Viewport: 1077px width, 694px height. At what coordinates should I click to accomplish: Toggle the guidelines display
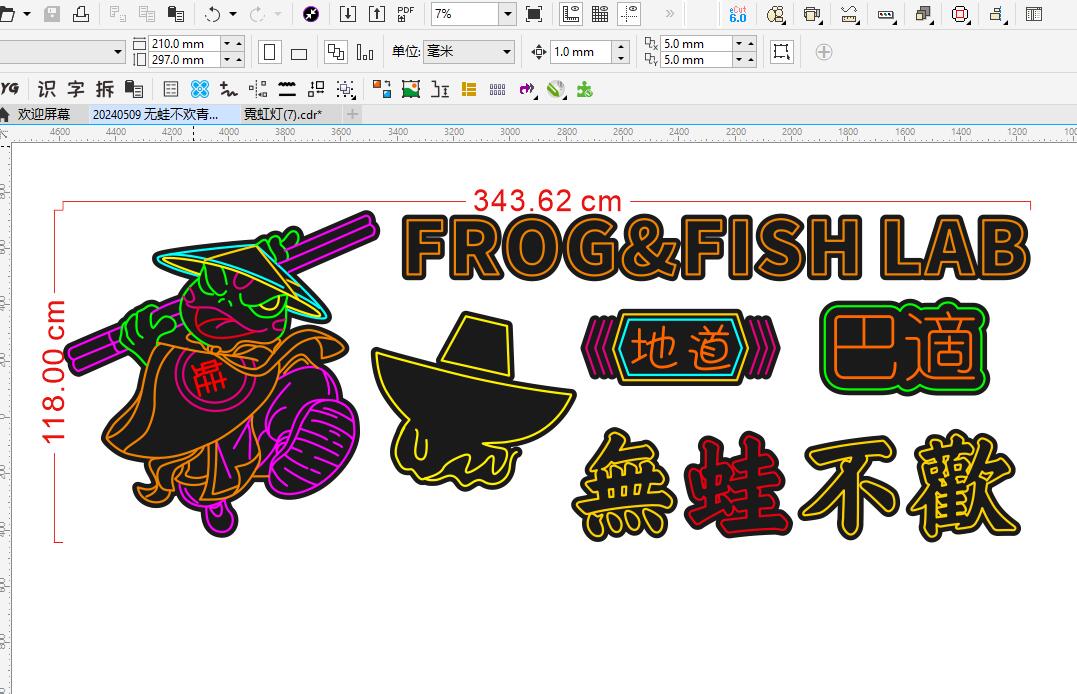click(629, 14)
